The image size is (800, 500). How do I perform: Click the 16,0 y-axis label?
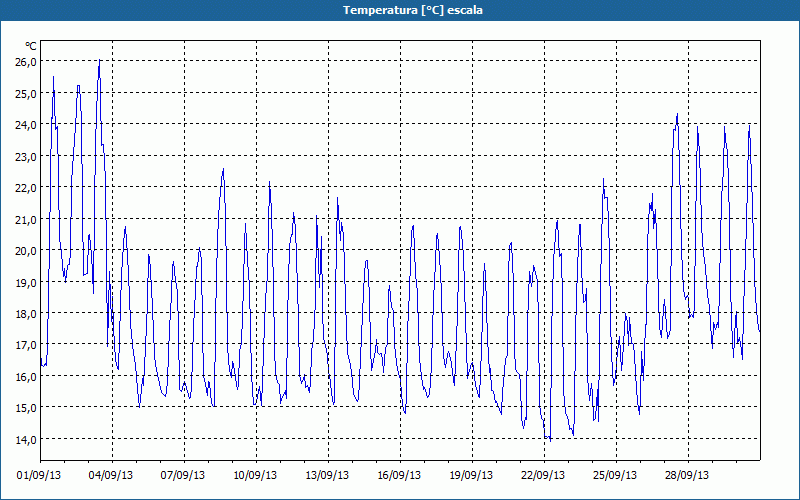tap(26, 378)
